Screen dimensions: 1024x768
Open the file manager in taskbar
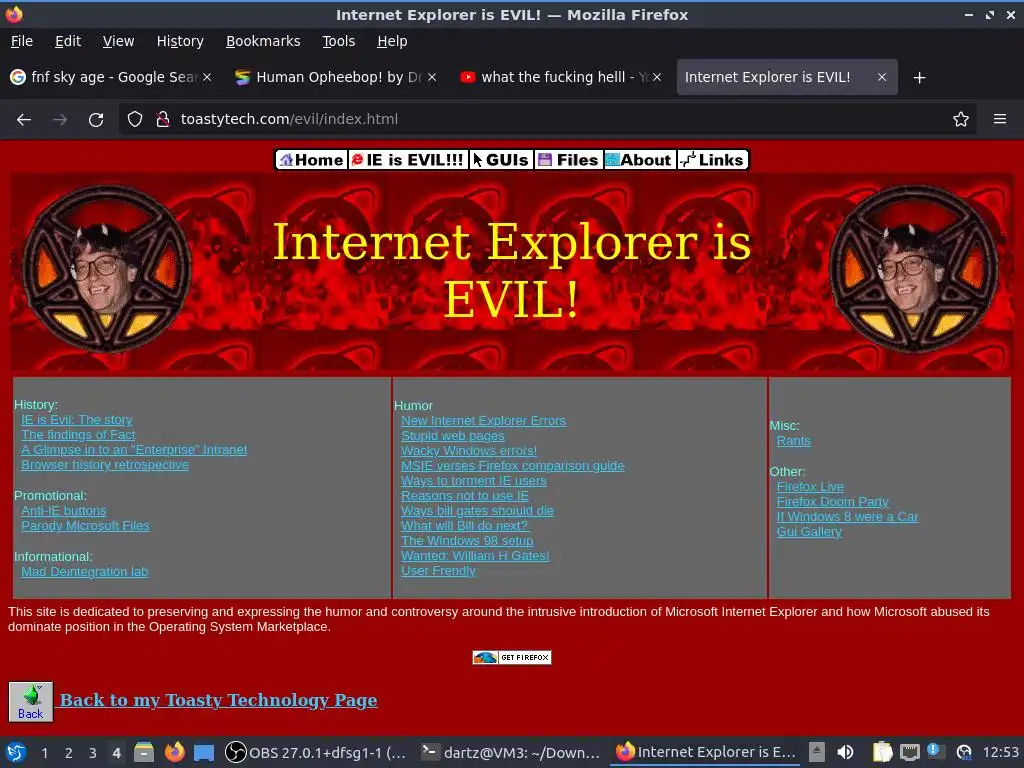[x=144, y=752]
